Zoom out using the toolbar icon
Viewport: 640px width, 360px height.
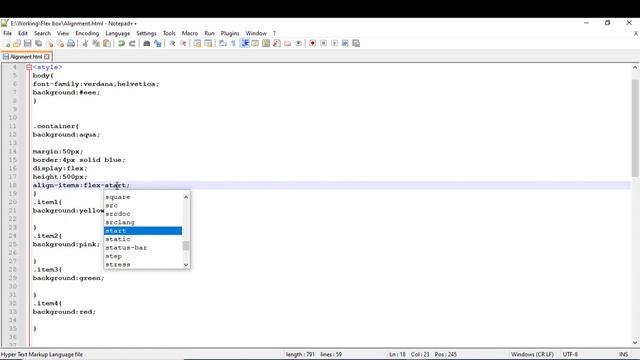click(x=183, y=43)
